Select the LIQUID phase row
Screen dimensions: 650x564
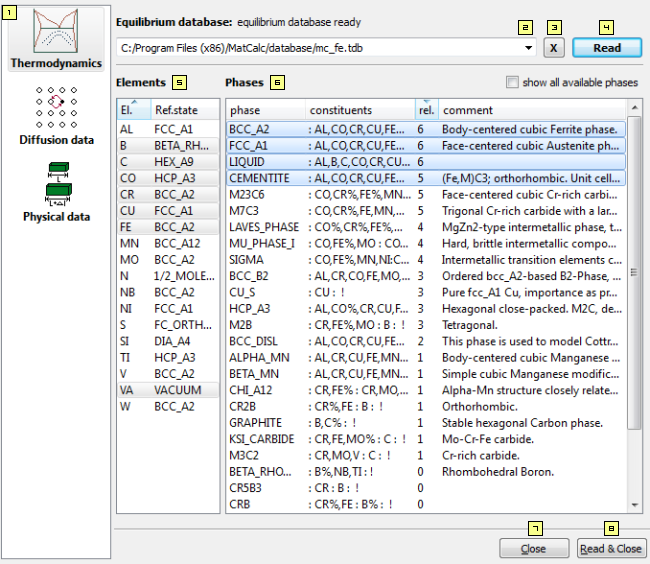coord(250,161)
